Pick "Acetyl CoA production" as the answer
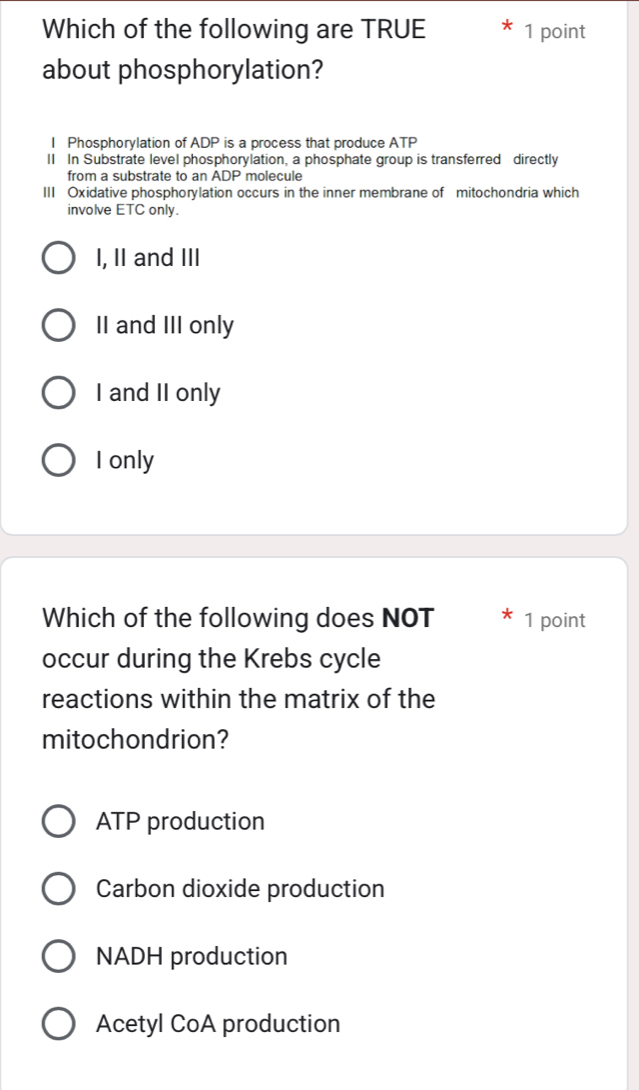 click(x=57, y=1023)
